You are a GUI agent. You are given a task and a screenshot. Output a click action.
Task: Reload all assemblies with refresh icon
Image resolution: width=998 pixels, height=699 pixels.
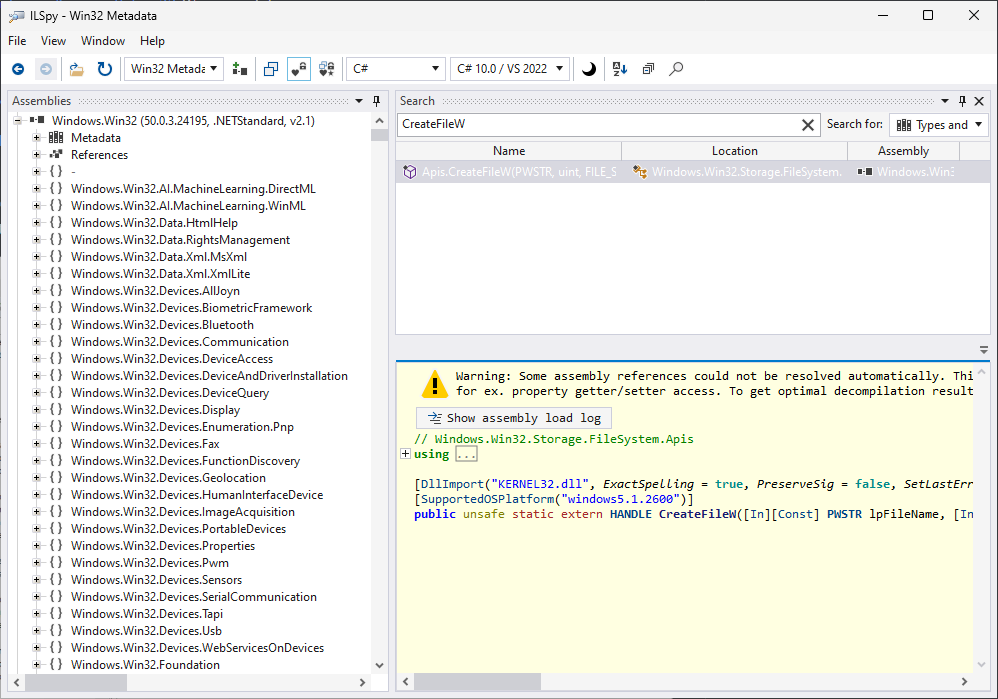pos(105,69)
